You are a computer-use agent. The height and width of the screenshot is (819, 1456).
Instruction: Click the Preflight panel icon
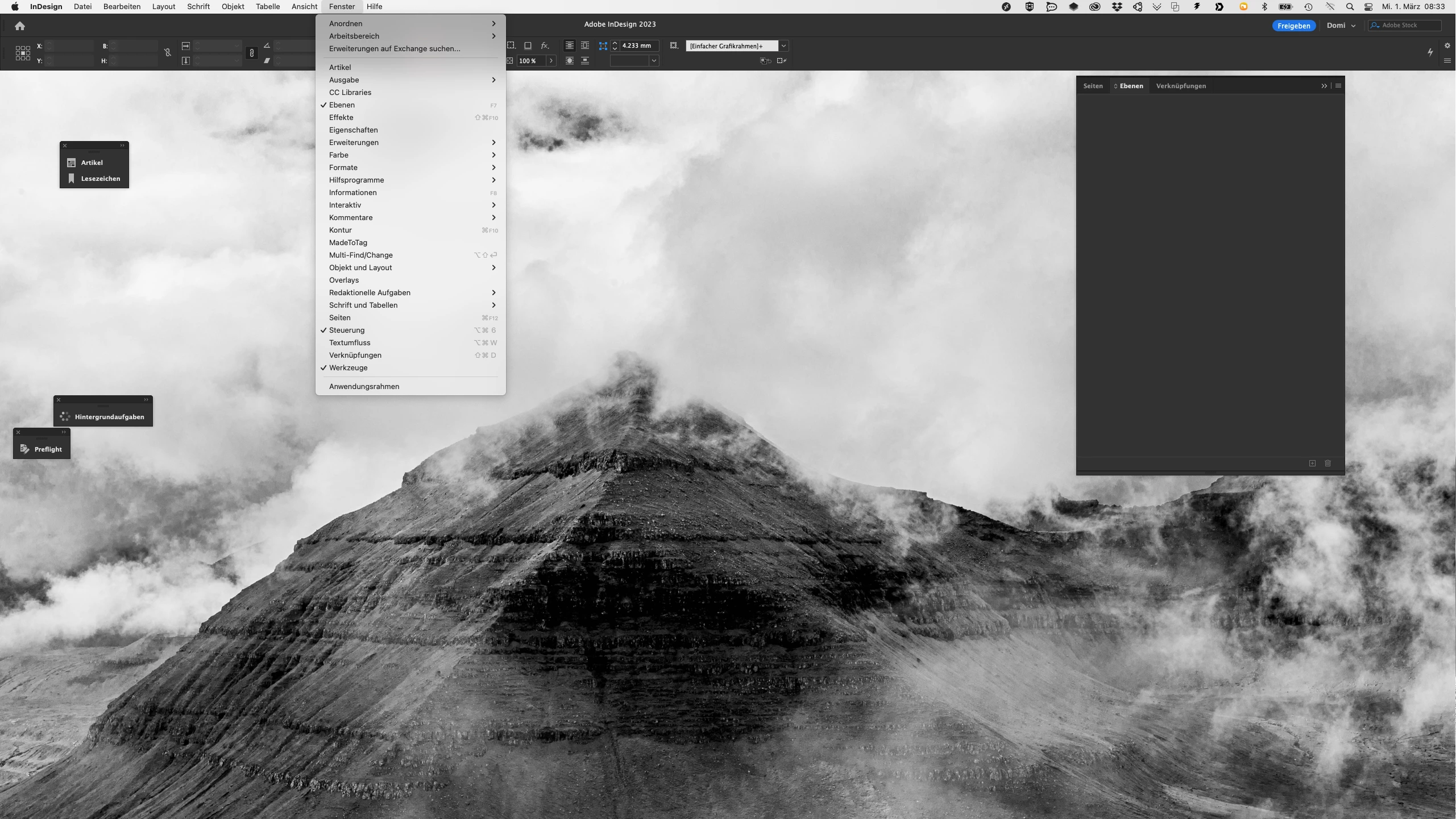(25, 449)
